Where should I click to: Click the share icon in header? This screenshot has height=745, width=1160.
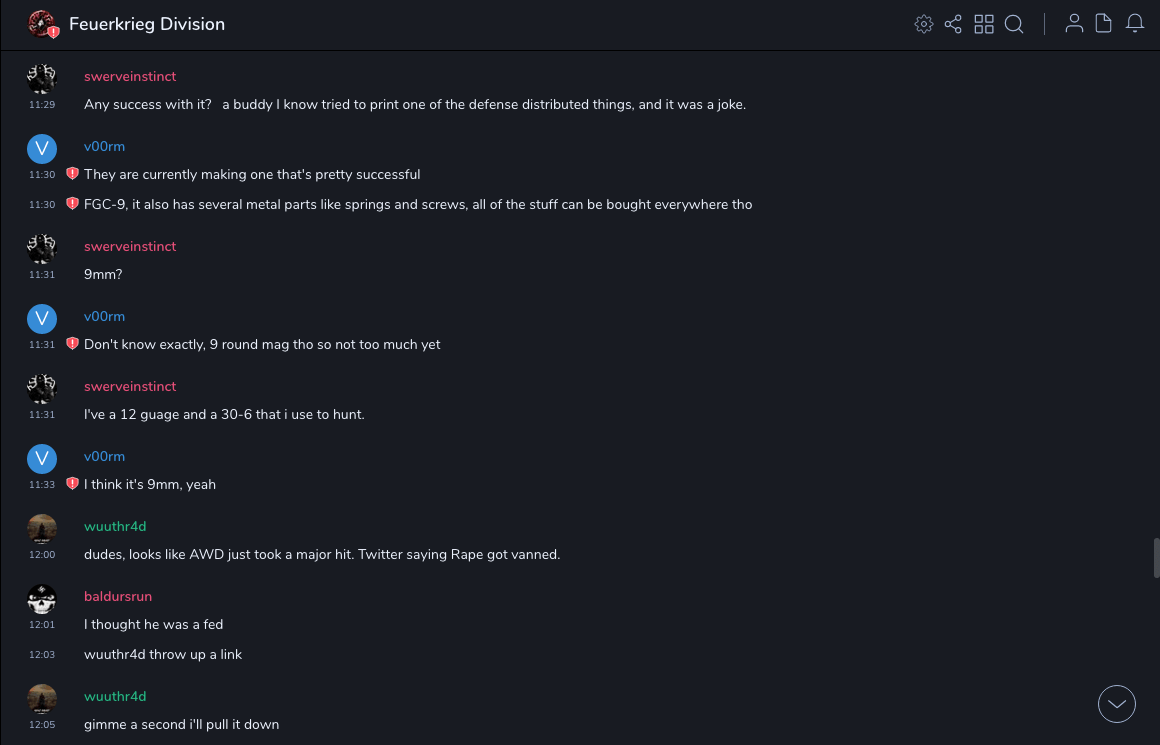point(953,24)
